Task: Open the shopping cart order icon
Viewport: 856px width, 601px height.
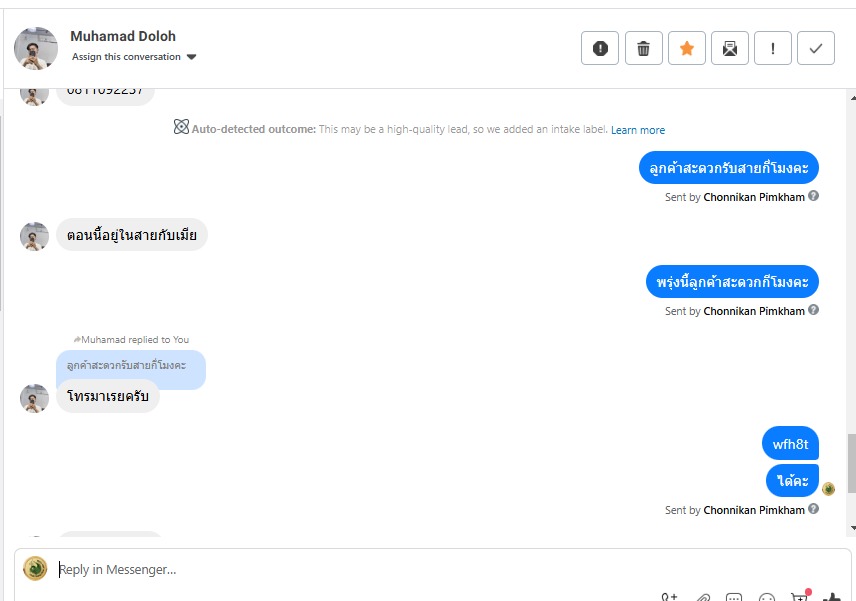Action: click(800, 597)
